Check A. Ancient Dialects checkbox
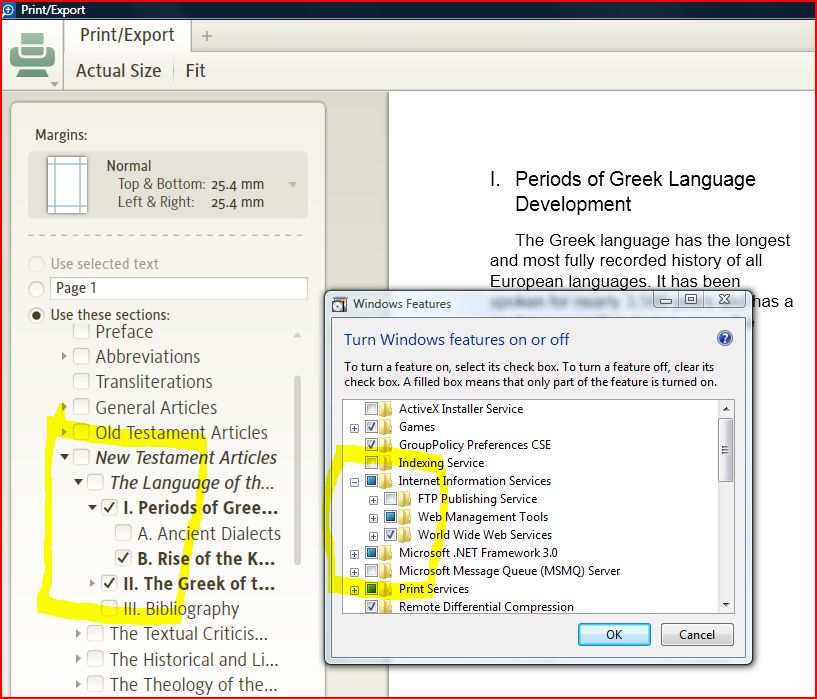817x699 pixels. click(x=123, y=533)
